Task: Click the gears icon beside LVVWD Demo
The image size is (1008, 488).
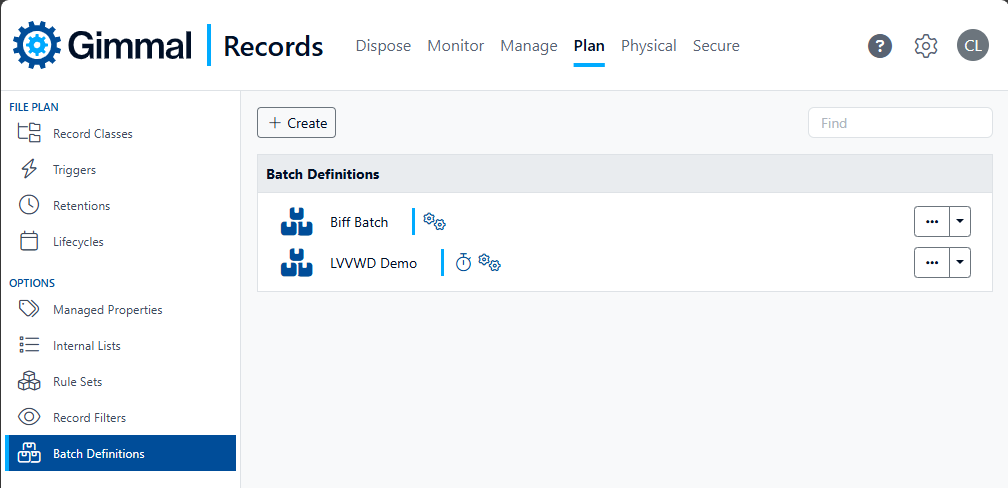Action: tap(489, 263)
